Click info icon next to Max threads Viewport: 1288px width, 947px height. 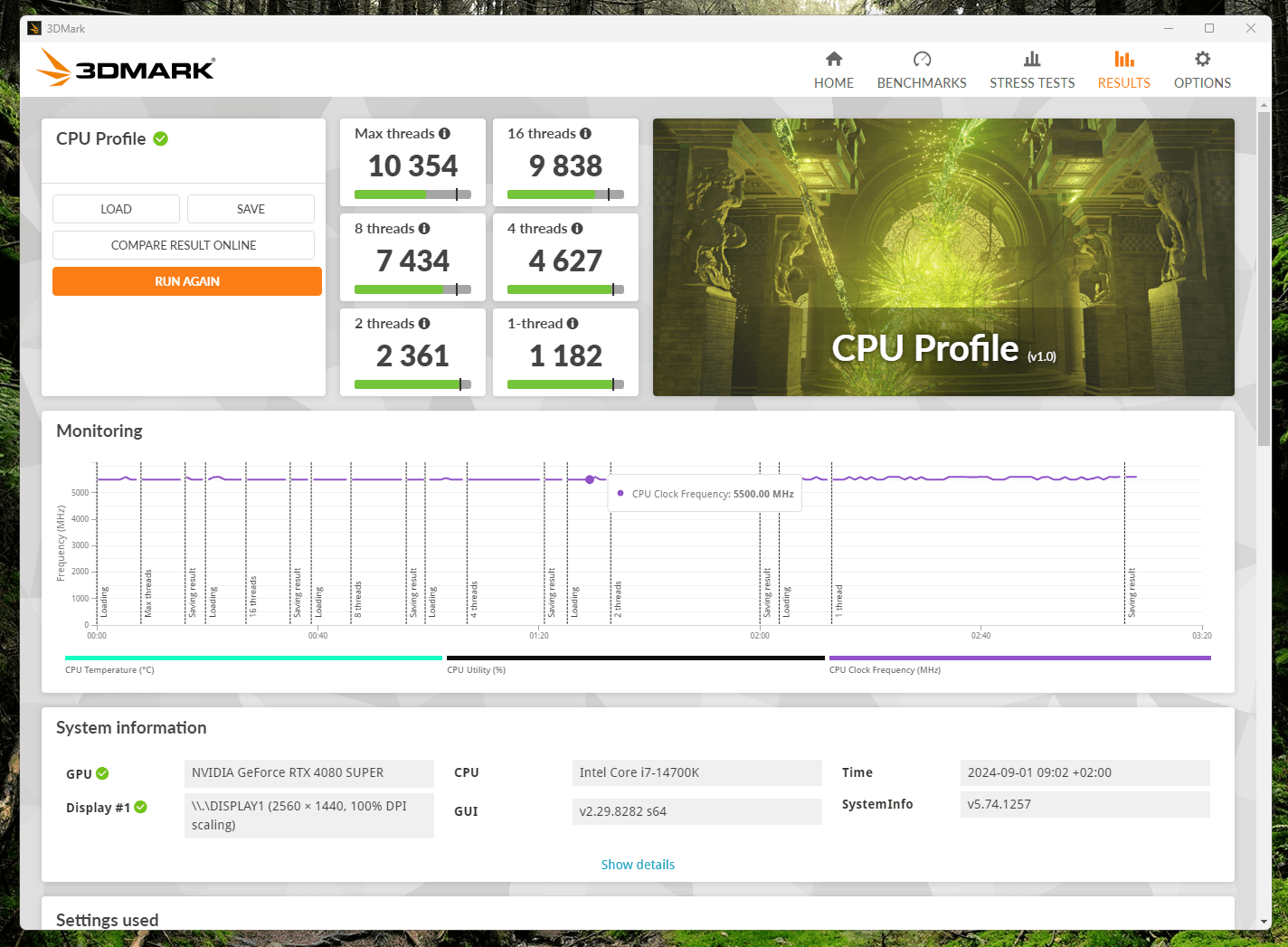point(444,133)
